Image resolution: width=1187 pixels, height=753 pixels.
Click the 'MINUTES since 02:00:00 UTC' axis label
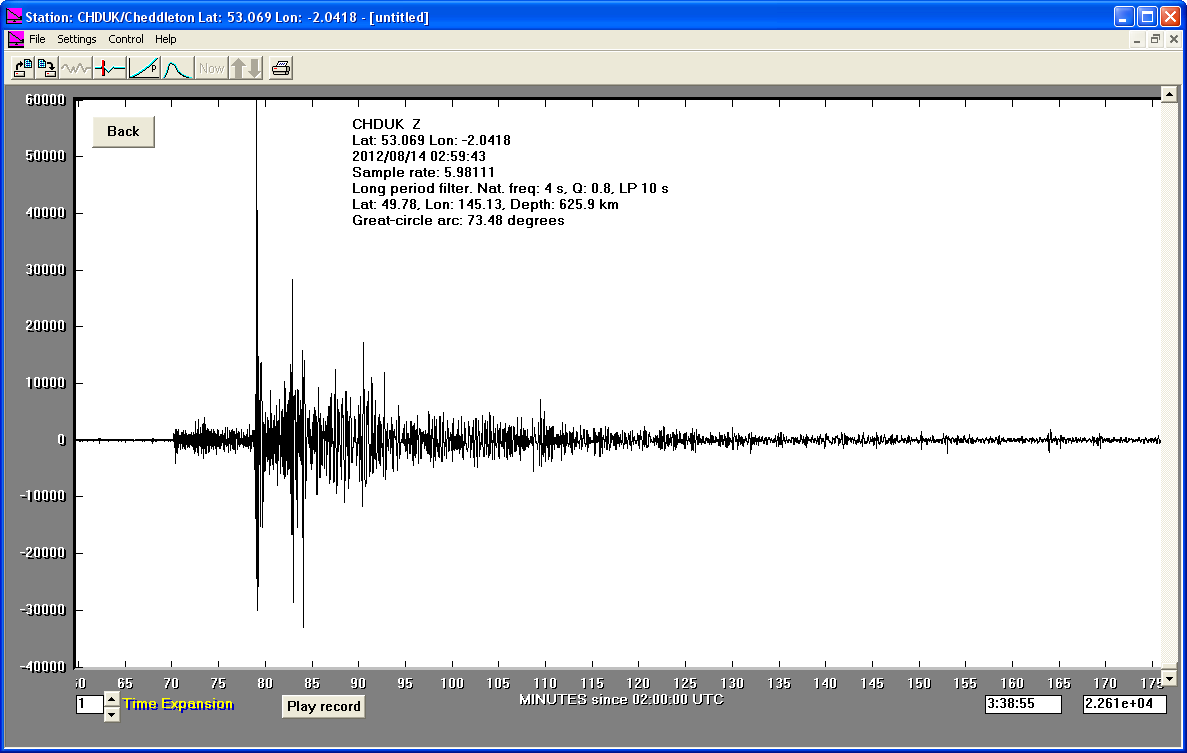pos(621,699)
